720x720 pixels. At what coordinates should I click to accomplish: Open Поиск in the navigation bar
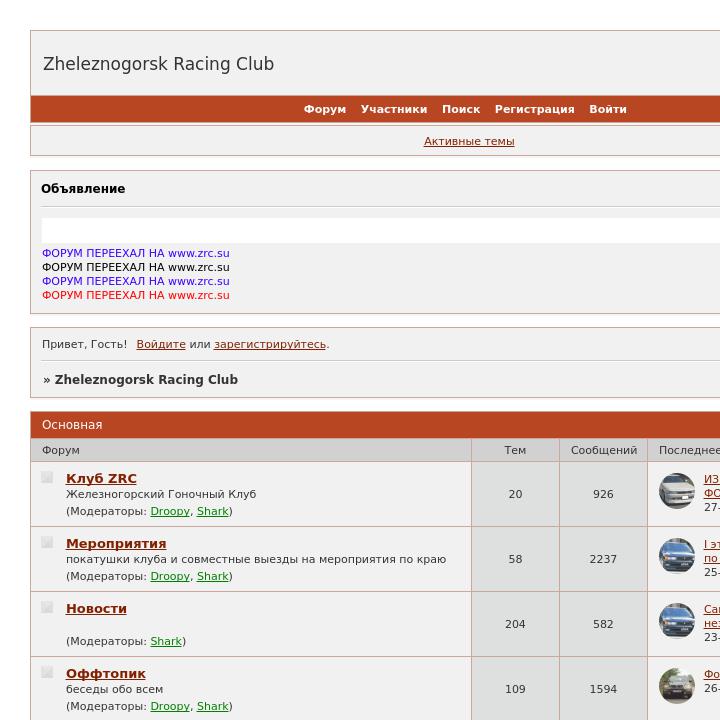(461, 109)
